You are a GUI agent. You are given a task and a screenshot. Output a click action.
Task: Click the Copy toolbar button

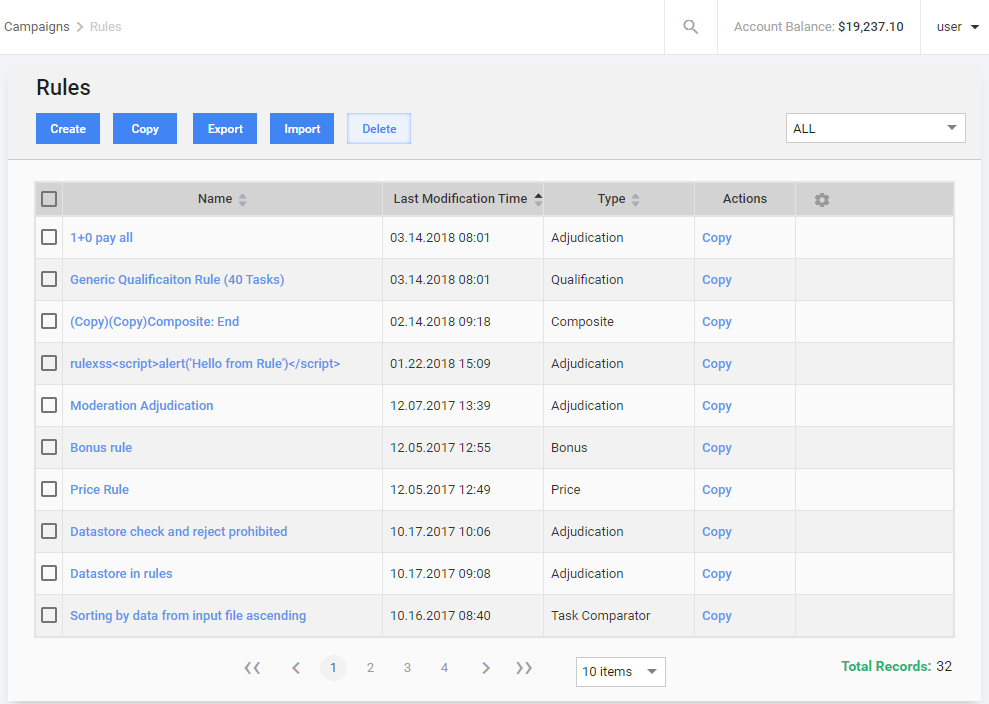click(x=145, y=129)
